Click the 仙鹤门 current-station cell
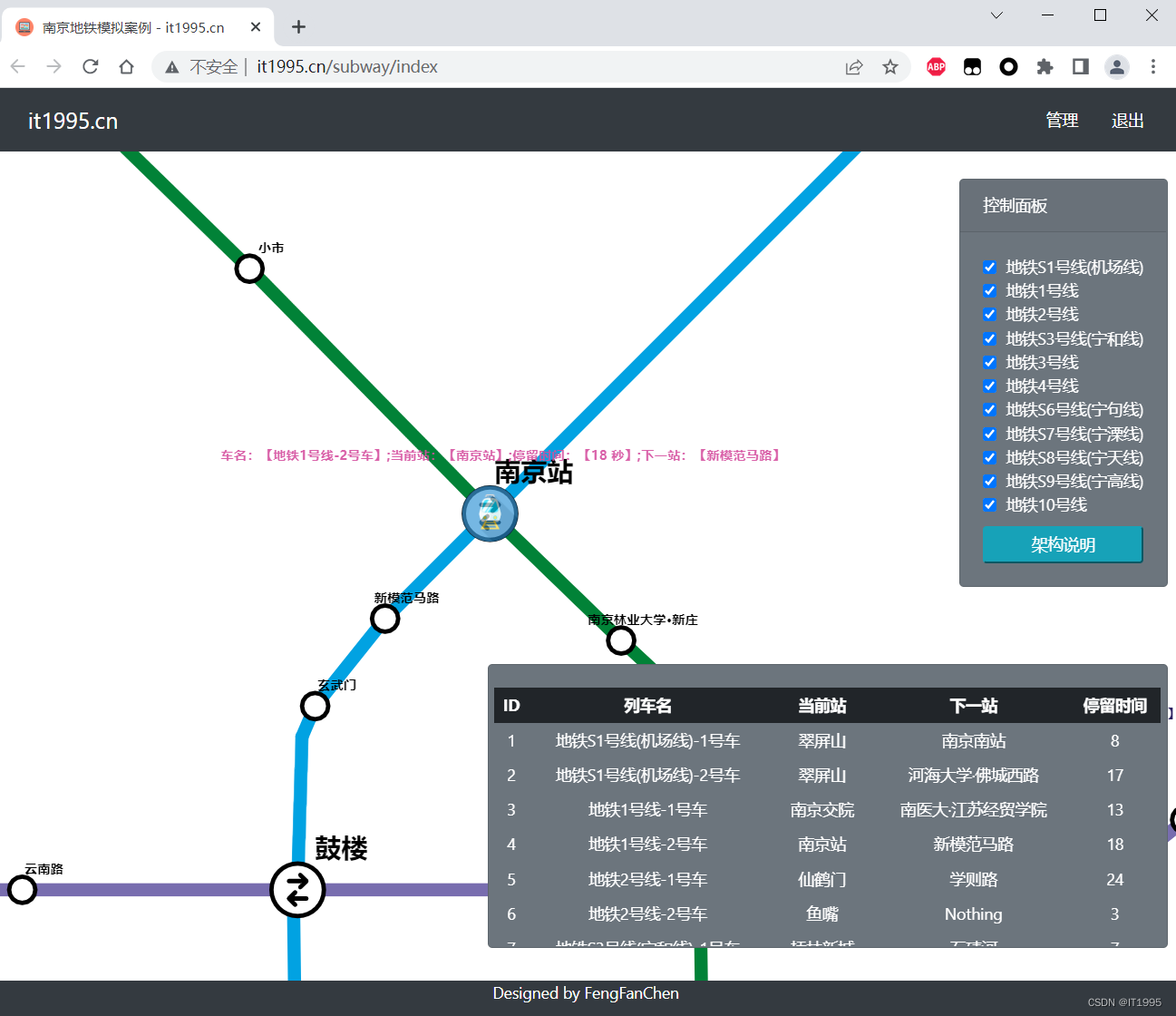 (x=822, y=880)
